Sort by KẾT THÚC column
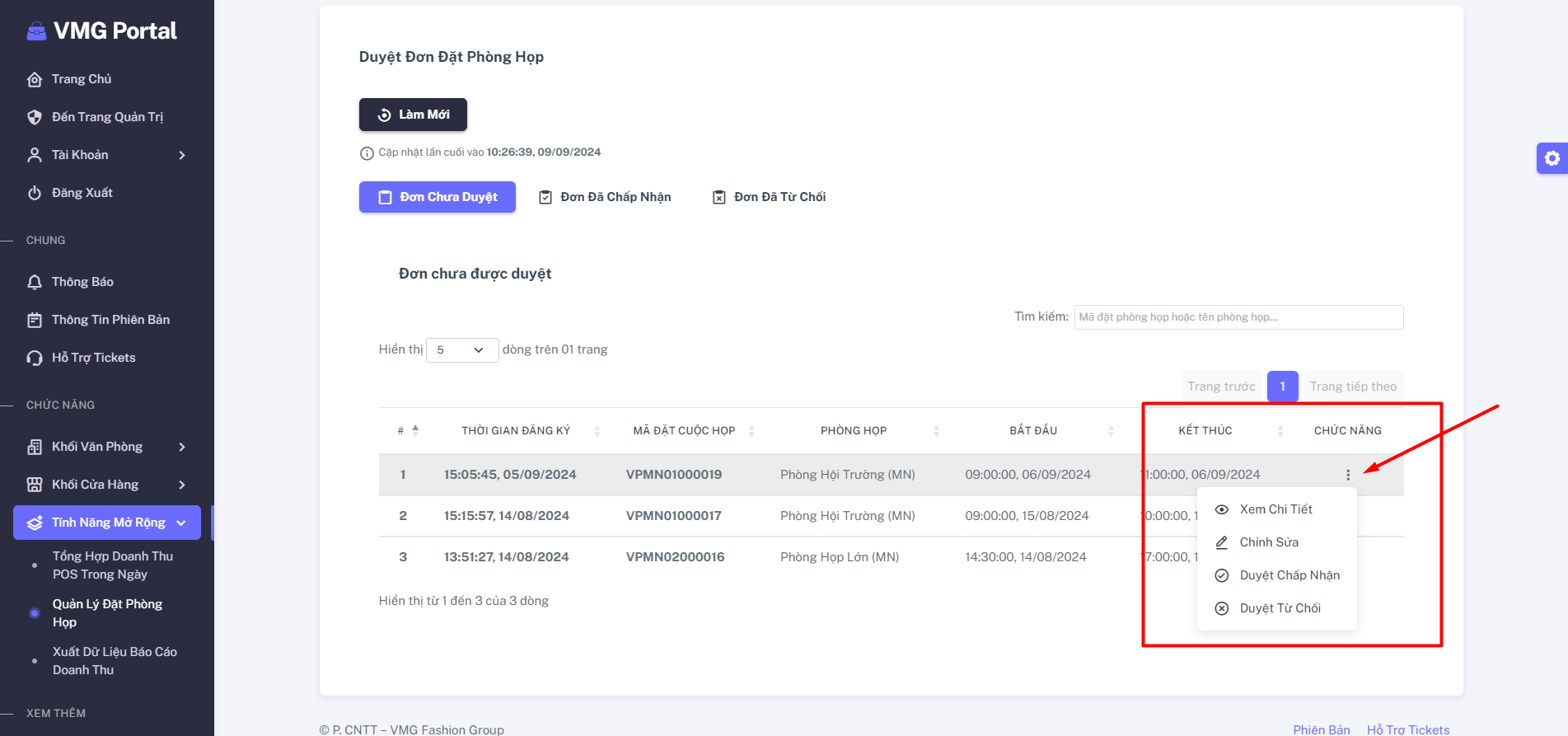Viewport: 1568px width, 736px height. tap(1280, 431)
